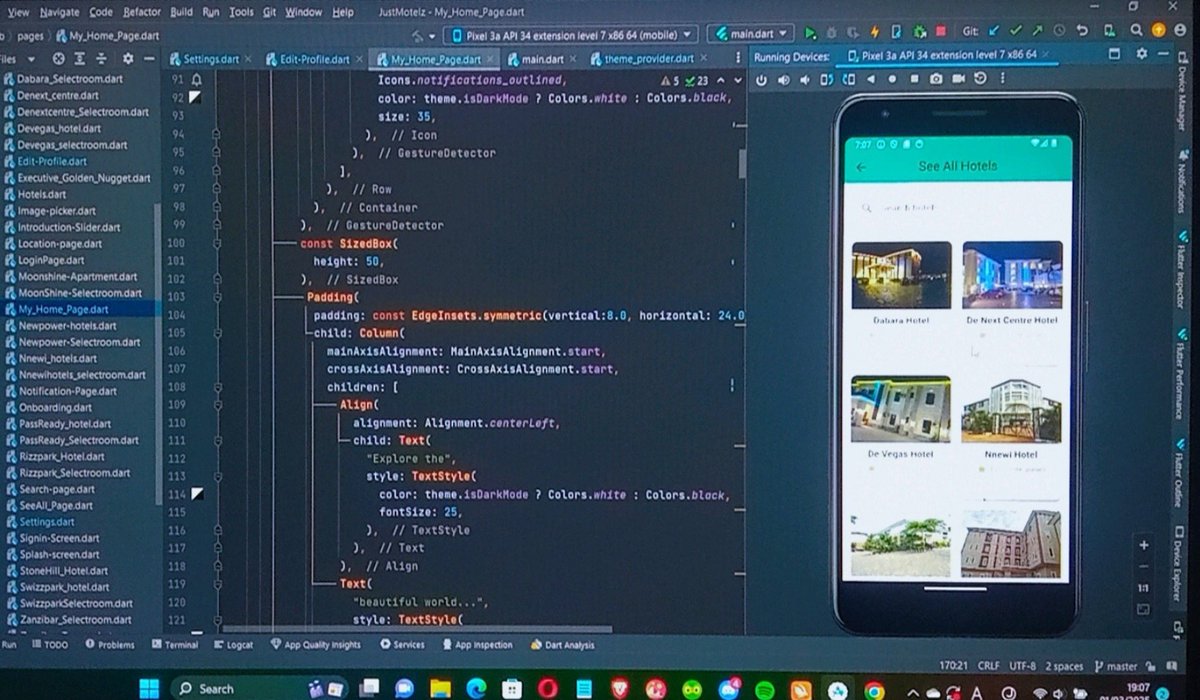
Task: Open the Logcat panel
Action: pyautogui.click(x=233, y=645)
